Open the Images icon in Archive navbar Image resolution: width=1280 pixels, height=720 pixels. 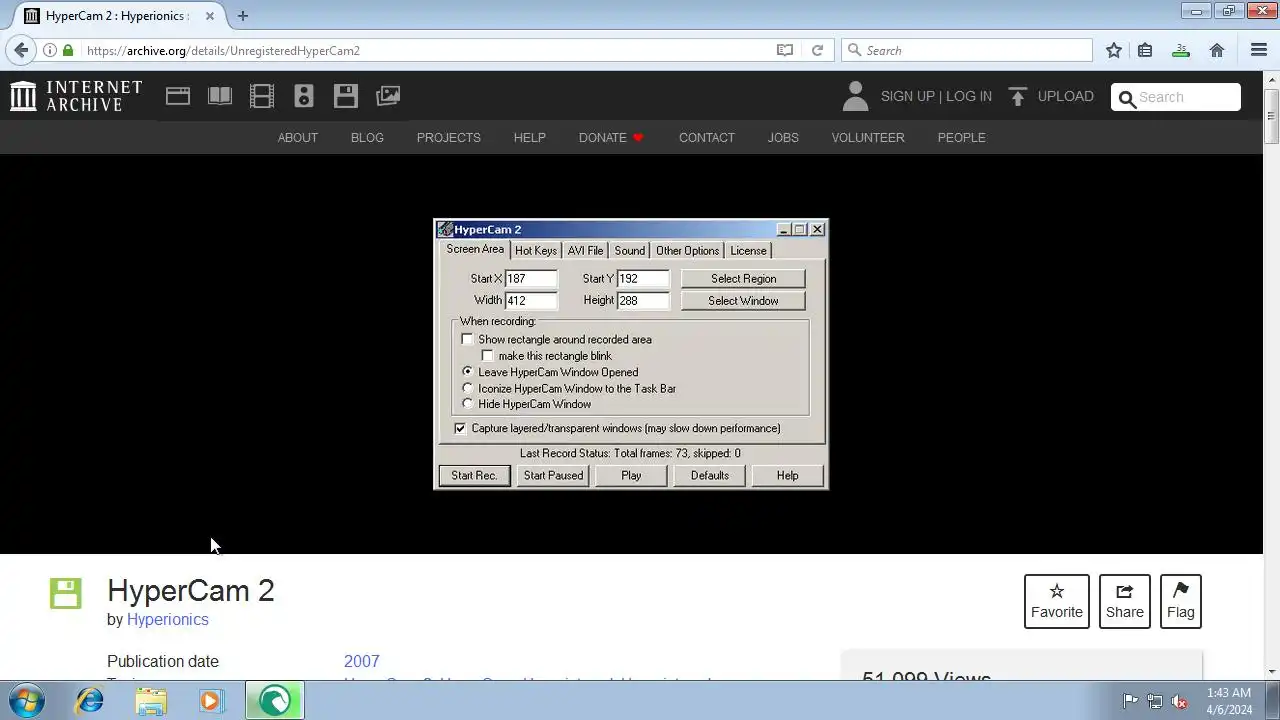pyautogui.click(x=388, y=96)
